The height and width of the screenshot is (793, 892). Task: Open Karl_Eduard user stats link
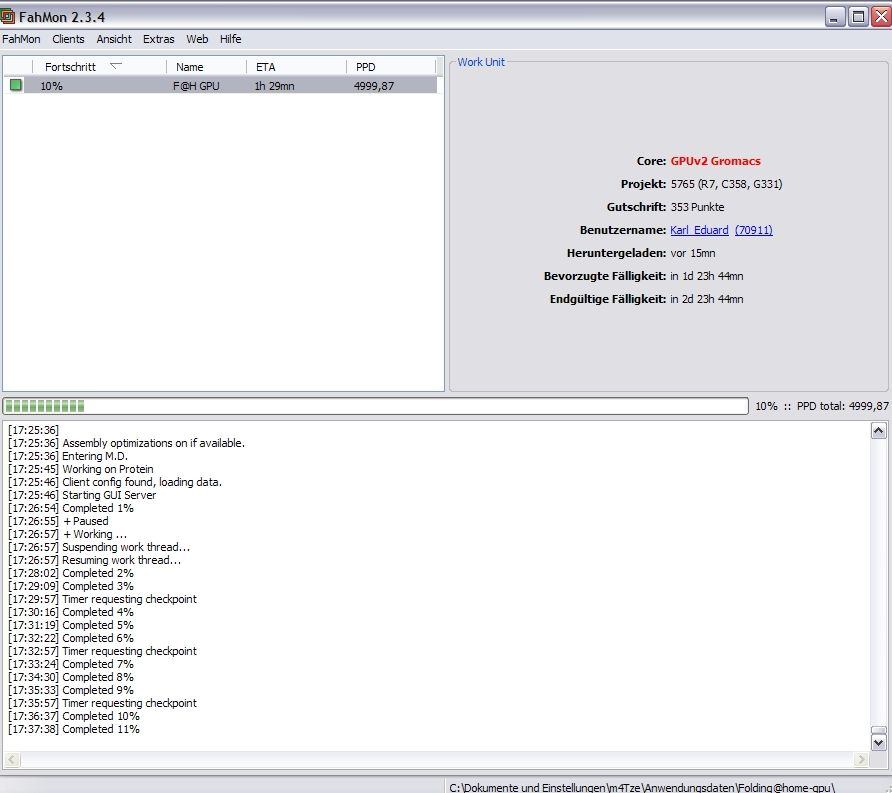[699, 230]
